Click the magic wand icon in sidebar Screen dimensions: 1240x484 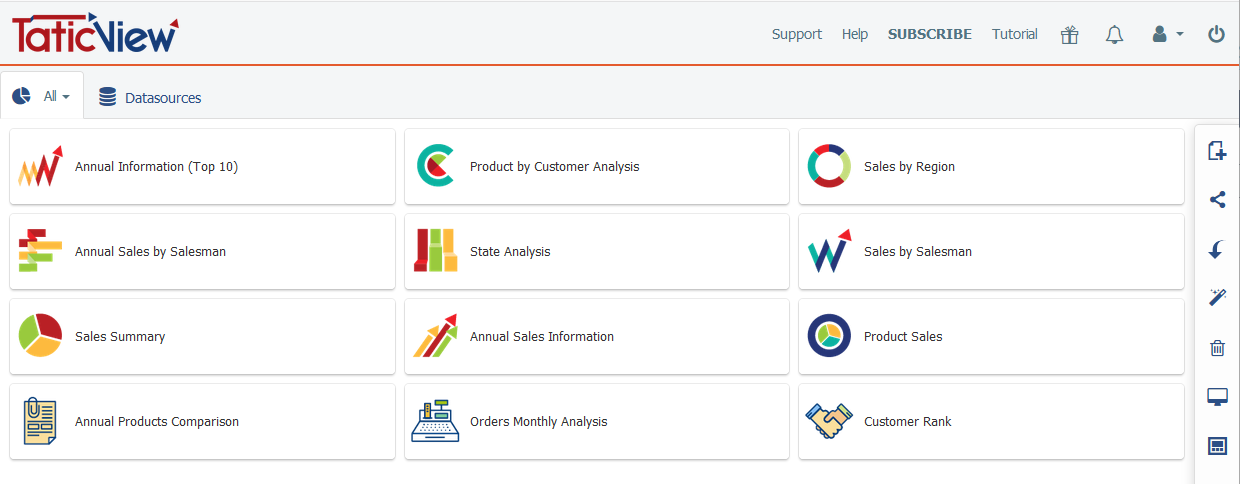click(1217, 297)
